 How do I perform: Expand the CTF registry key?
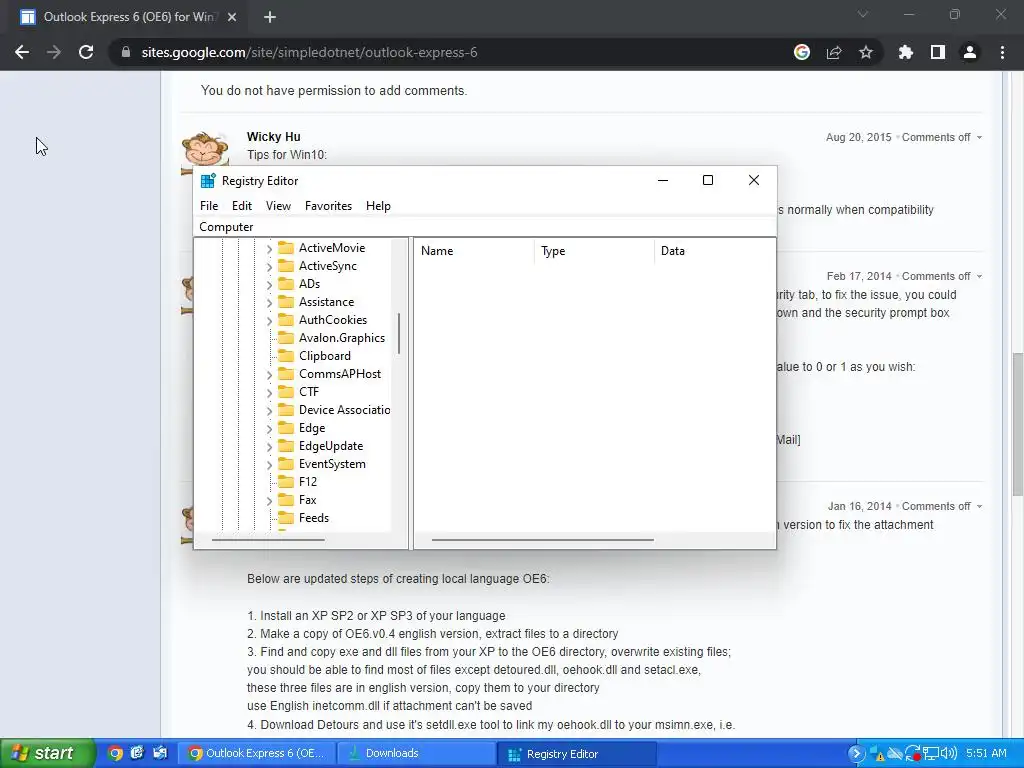(269, 392)
